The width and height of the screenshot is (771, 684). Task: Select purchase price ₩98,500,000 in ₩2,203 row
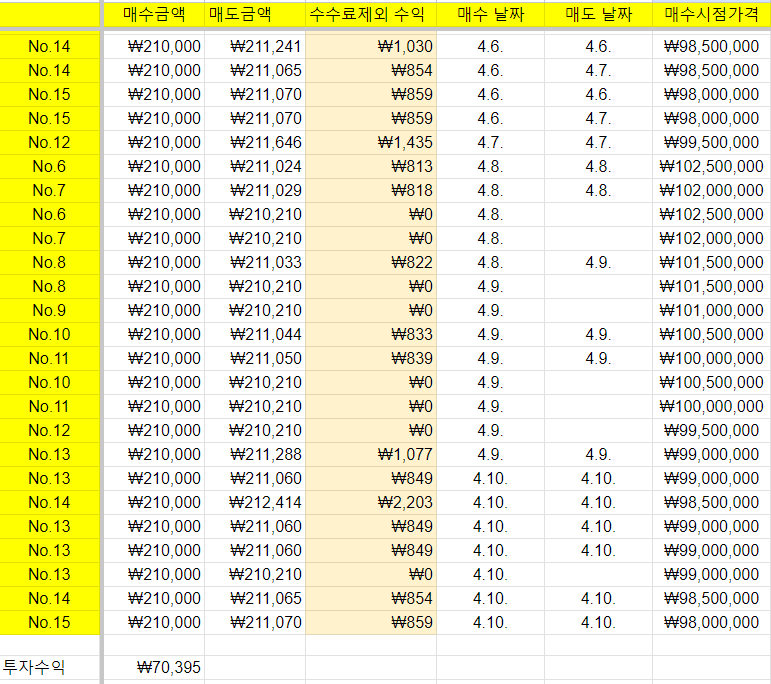(712, 503)
